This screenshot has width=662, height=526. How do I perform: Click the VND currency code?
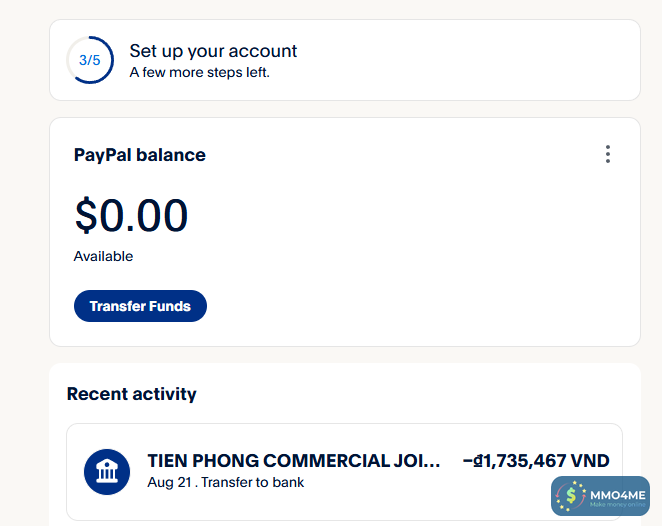point(590,461)
